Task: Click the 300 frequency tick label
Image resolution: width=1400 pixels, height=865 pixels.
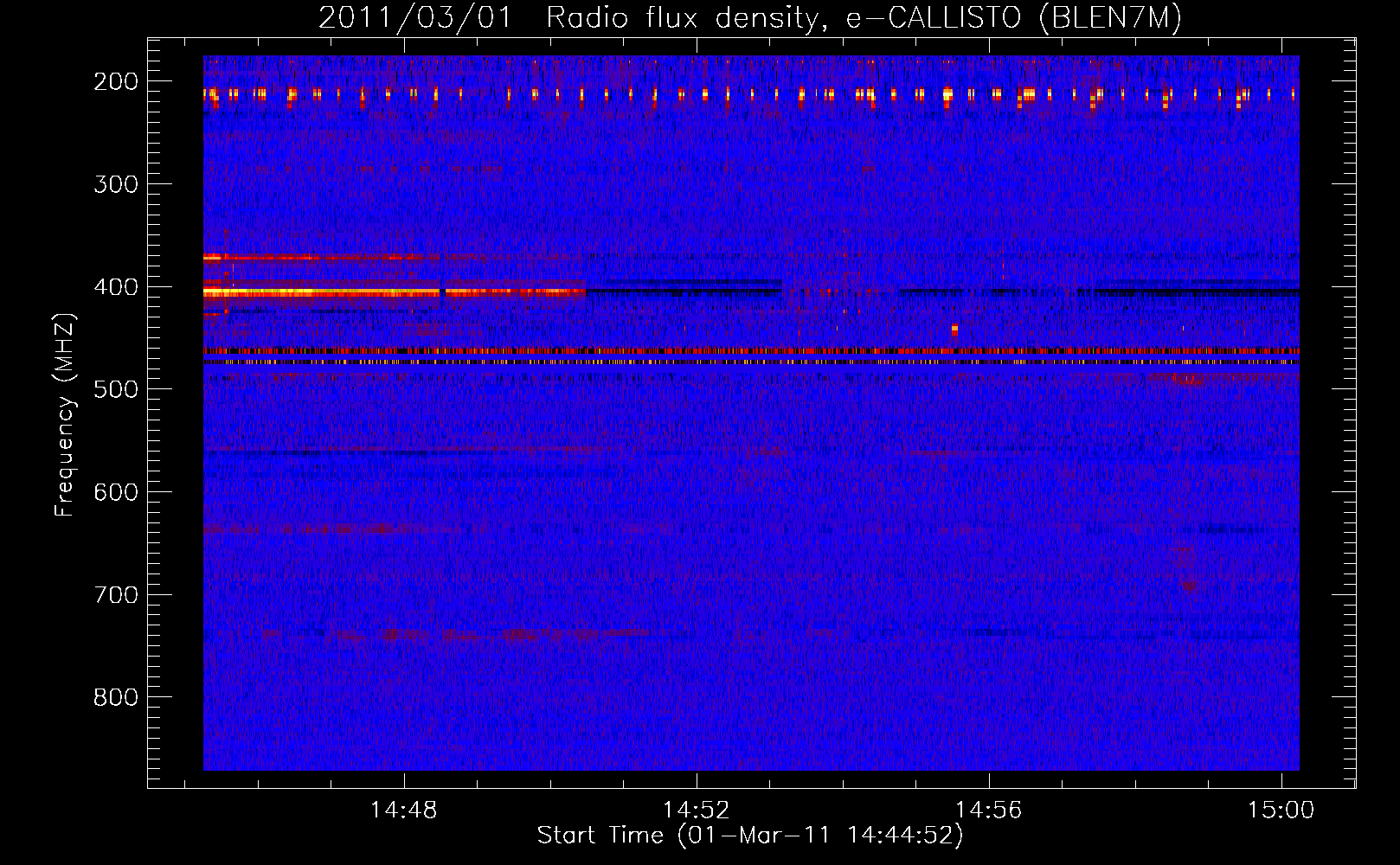Action: tap(116, 184)
